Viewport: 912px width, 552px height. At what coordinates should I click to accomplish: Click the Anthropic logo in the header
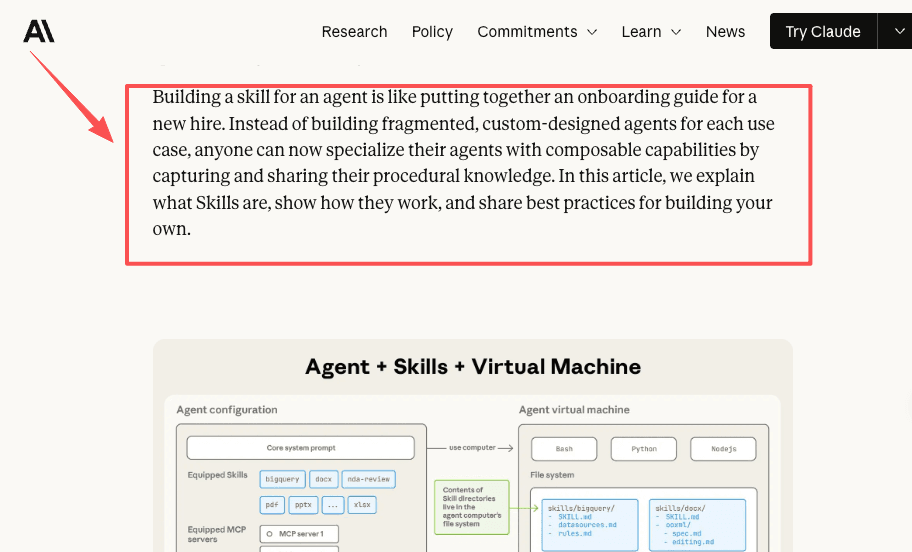tap(39, 31)
